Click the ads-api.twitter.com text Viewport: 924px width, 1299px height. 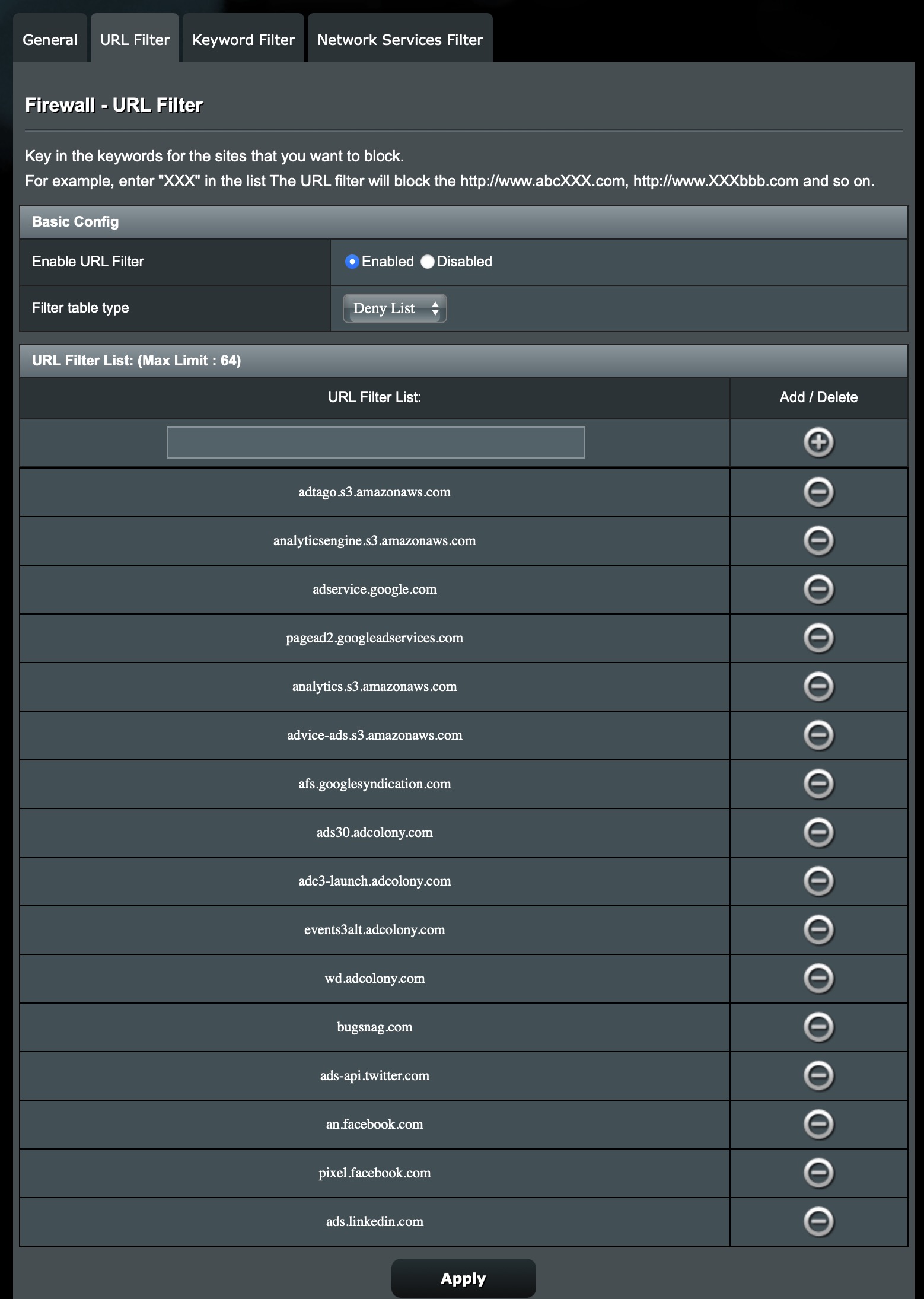[374, 1076]
